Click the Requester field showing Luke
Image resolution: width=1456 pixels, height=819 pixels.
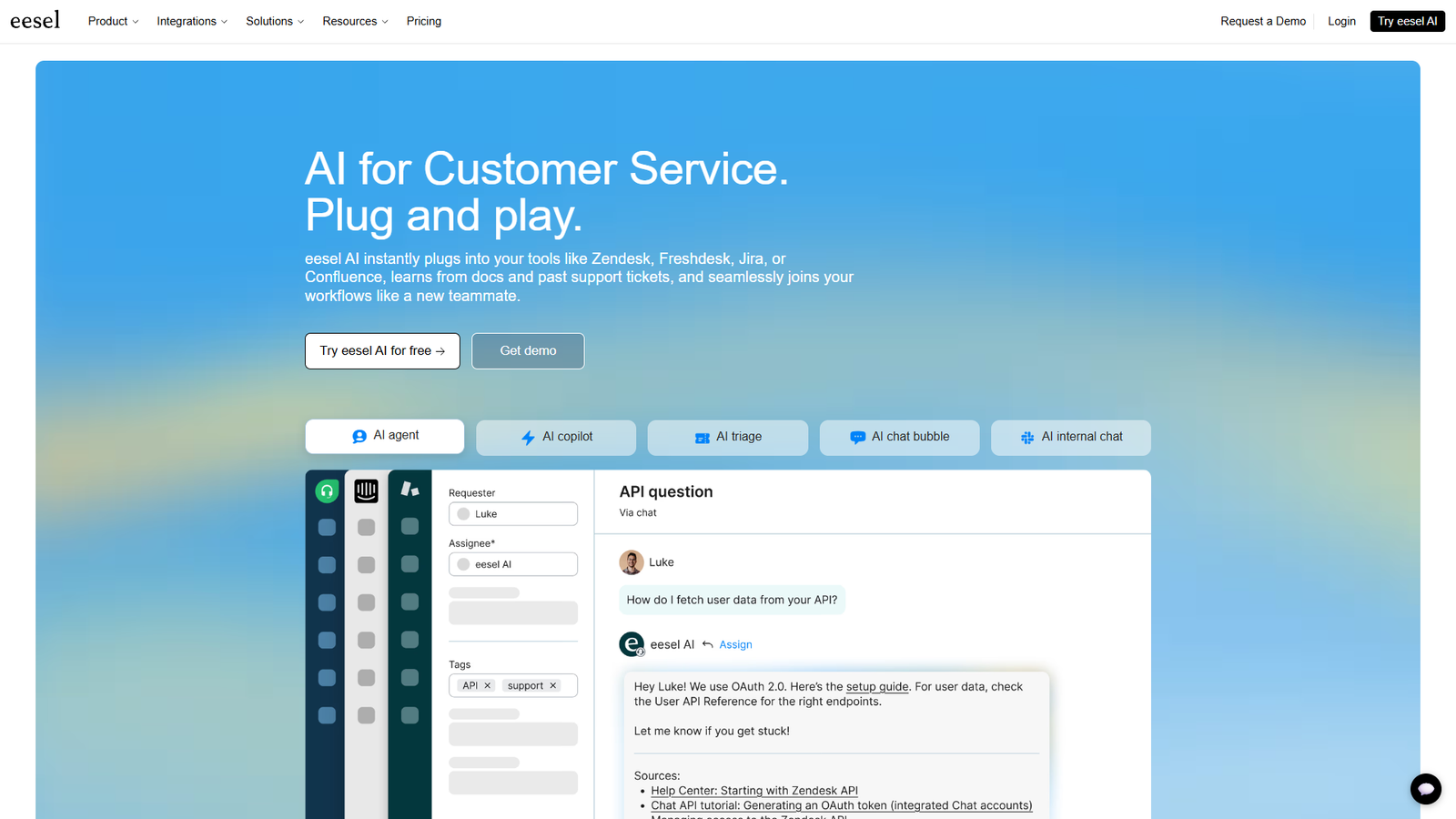513,514
